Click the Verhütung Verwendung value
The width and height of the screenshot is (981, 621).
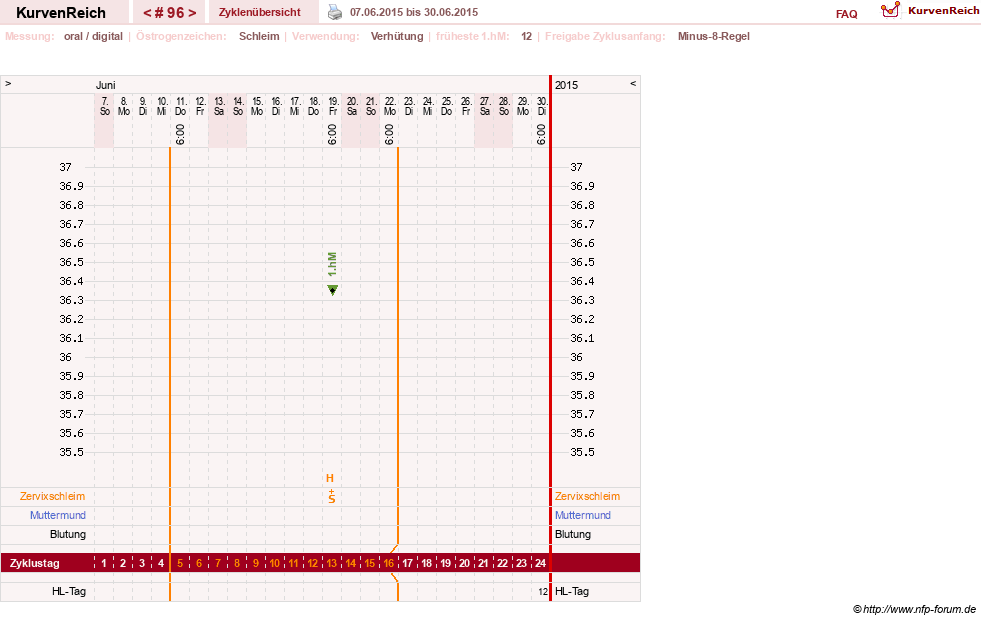pos(397,36)
